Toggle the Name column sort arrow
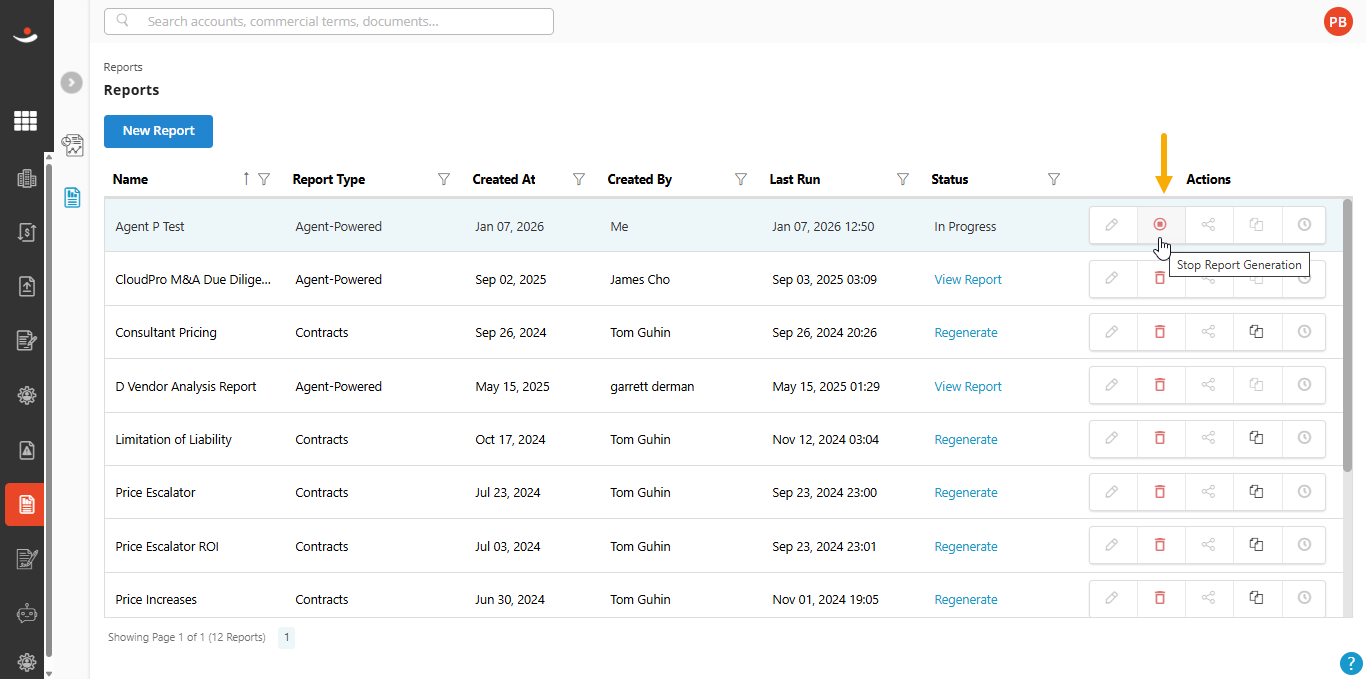This screenshot has width=1366, height=679. pyautogui.click(x=246, y=179)
